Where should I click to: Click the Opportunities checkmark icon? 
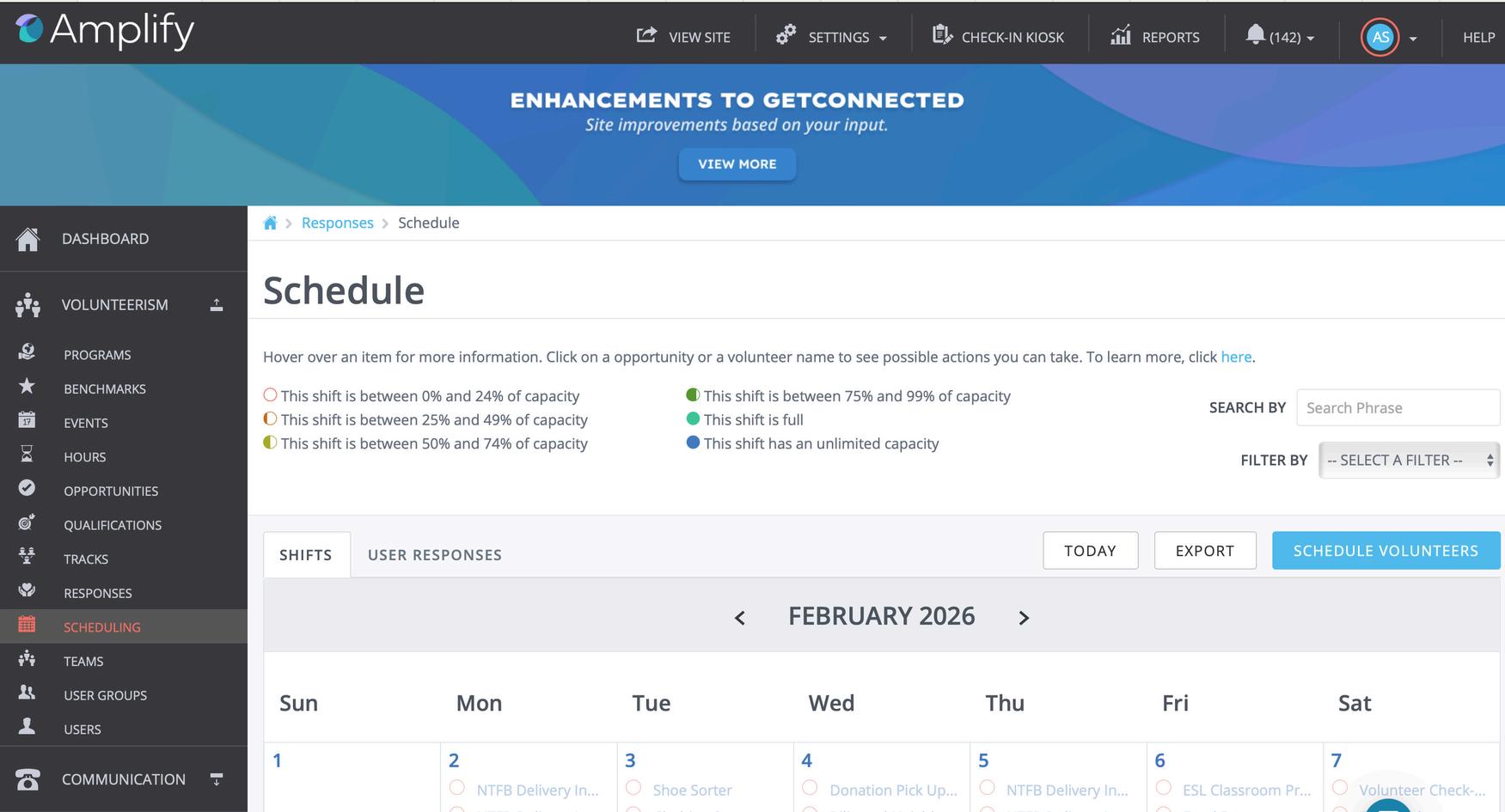pyautogui.click(x=27, y=488)
